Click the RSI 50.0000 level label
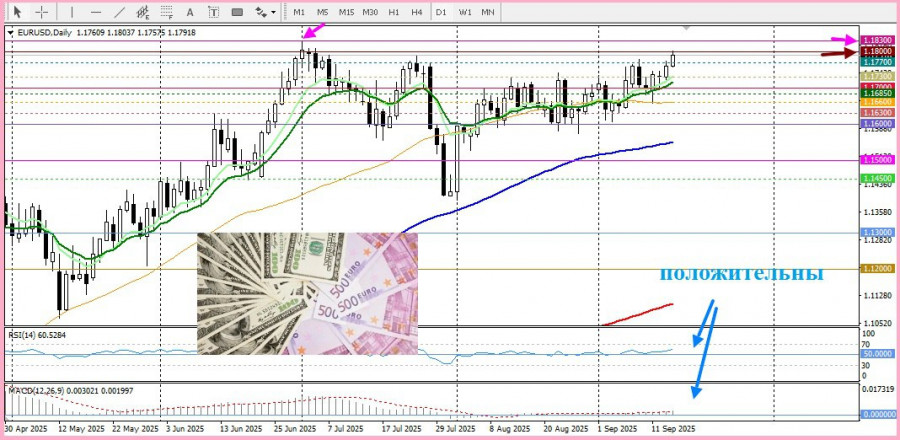Image resolution: width=900 pixels, height=440 pixels. click(x=876, y=354)
